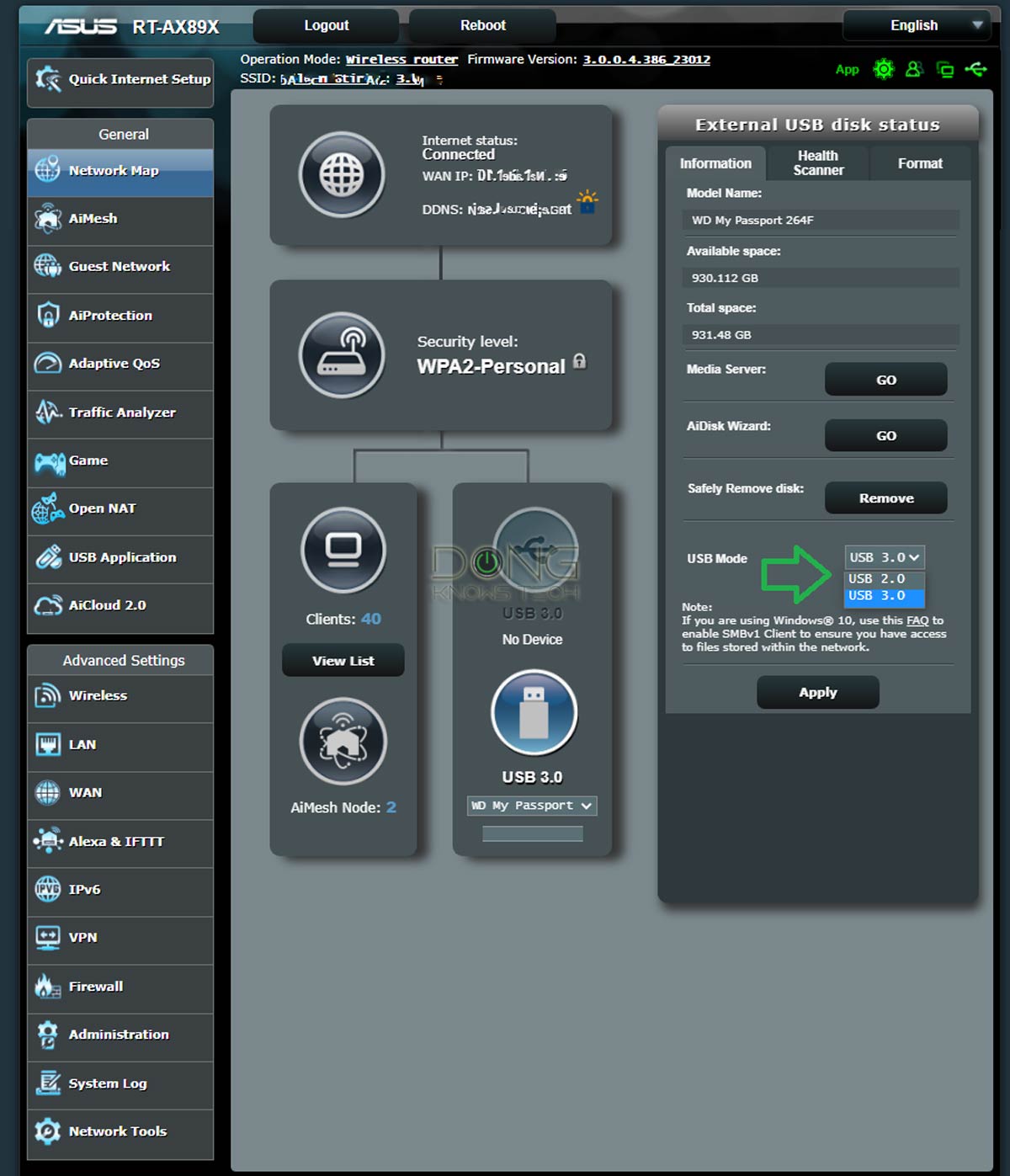Open the English language dropdown
The image size is (1010, 1176).
[916, 25]
